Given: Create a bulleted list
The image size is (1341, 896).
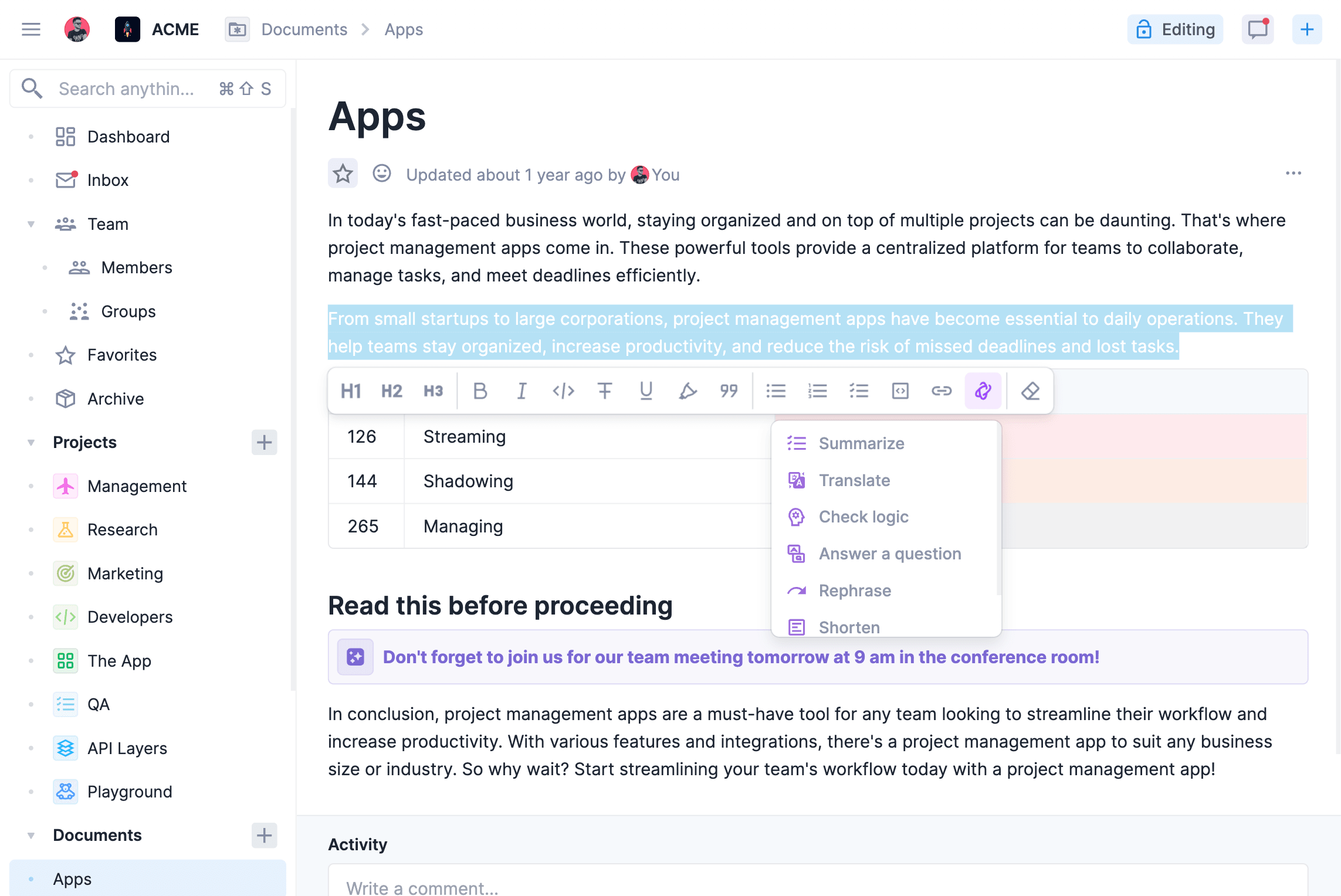Looking at the screenshot, I should (777, 391).
